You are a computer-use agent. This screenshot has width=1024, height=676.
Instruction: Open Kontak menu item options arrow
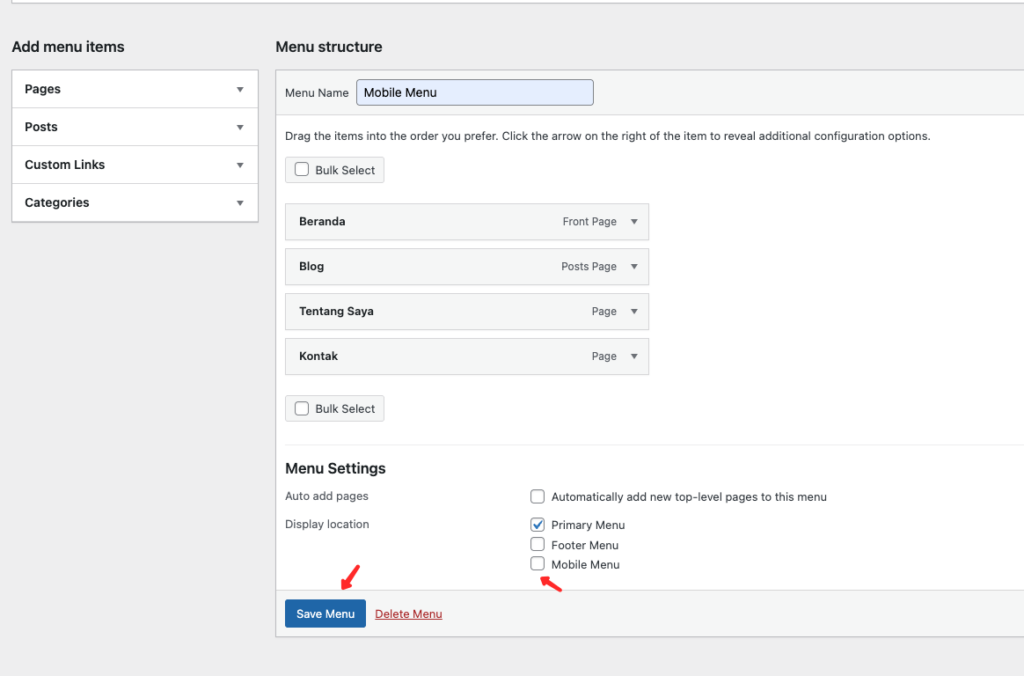click(x=633, y=357)
